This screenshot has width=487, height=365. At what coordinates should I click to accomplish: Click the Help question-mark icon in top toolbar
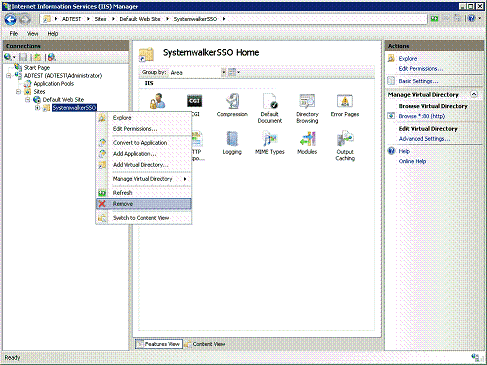[x=471, y=18]
